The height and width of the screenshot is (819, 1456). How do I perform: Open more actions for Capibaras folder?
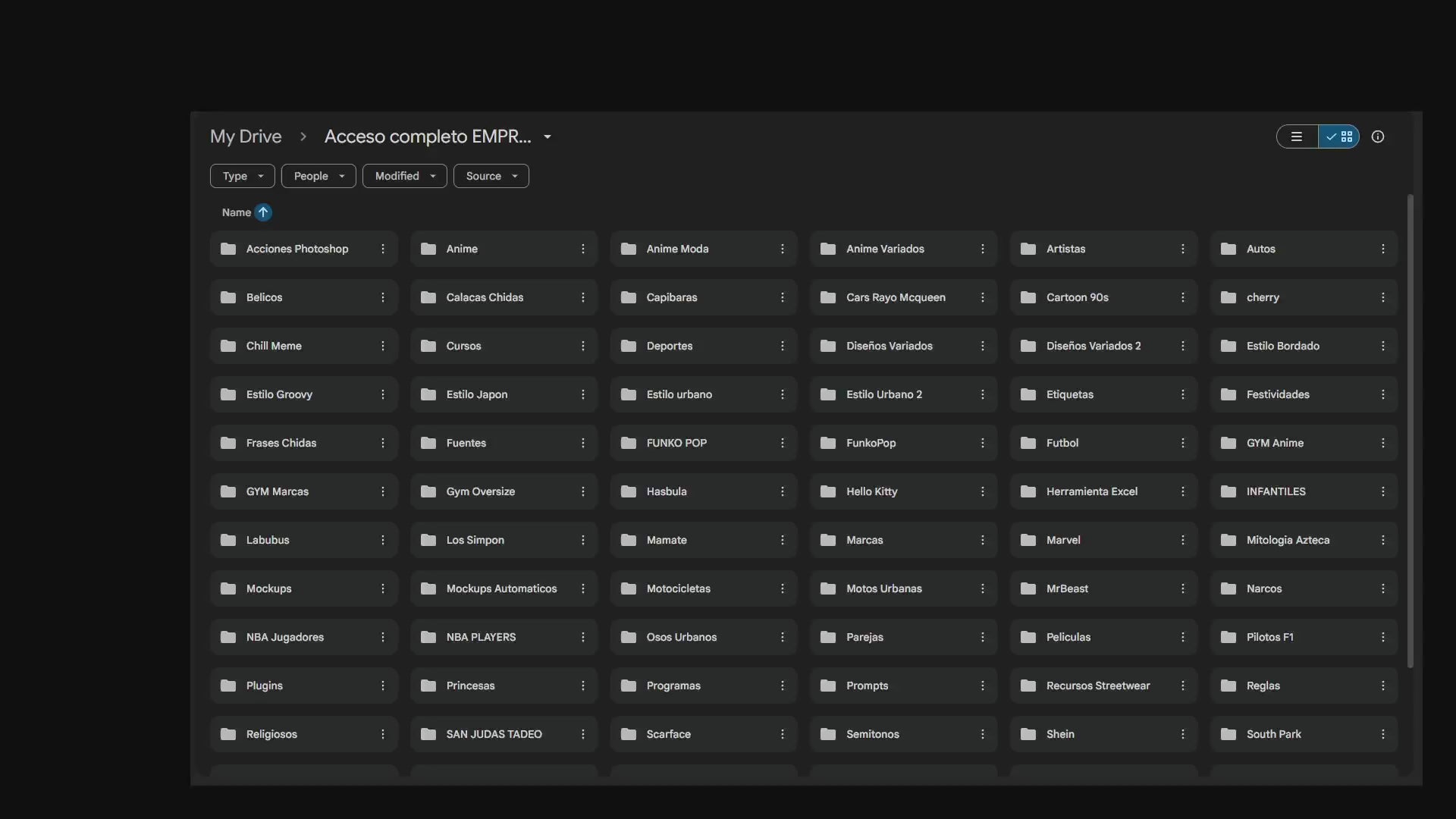tap(783, 297)
